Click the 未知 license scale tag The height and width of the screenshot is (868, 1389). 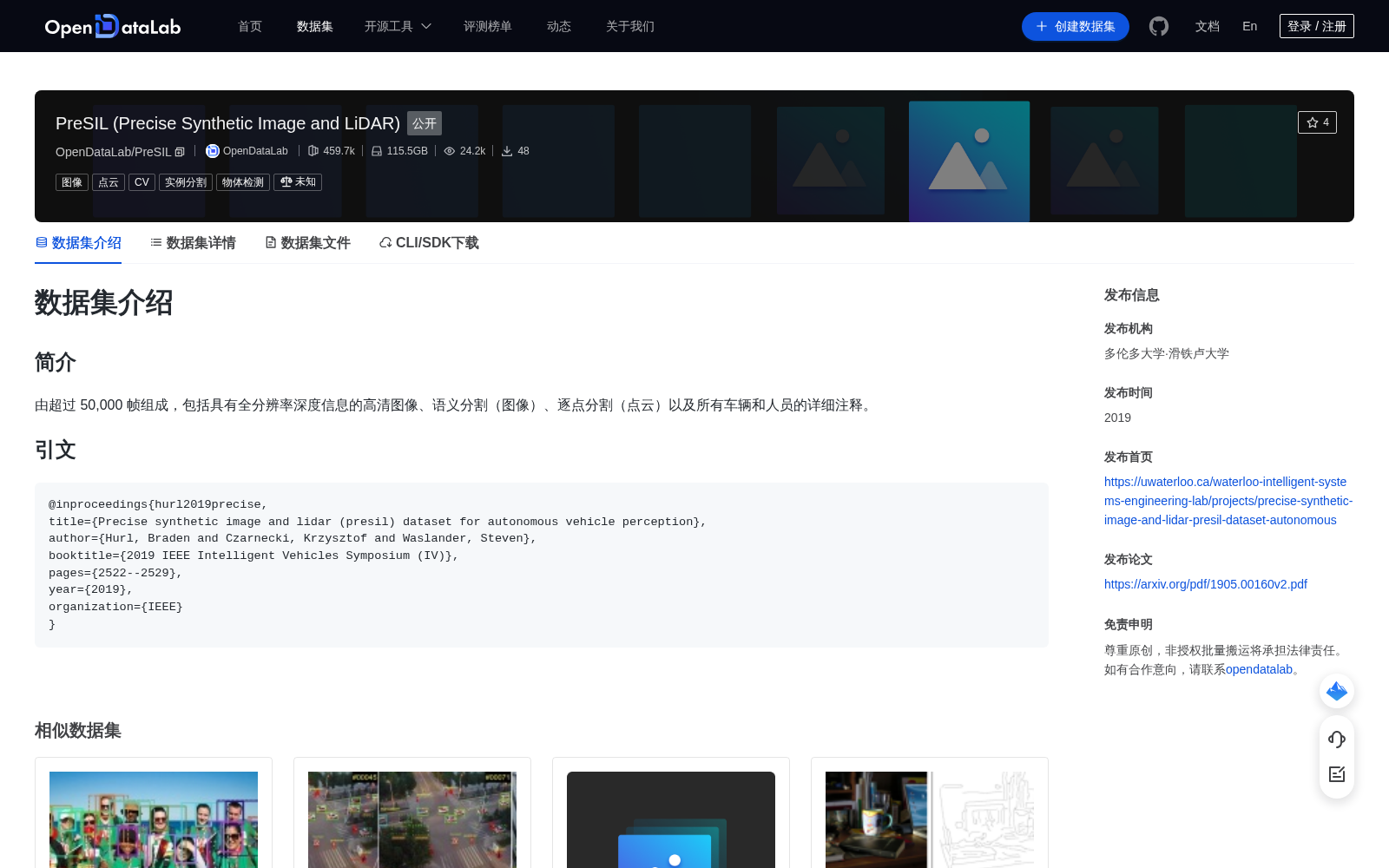point(298,182)
